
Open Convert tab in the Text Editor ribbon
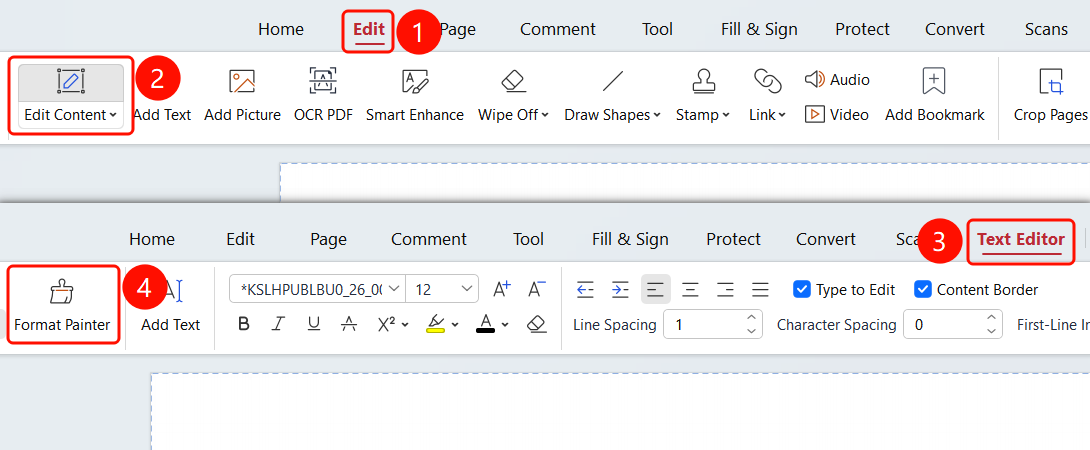click(x=826, y=240)
